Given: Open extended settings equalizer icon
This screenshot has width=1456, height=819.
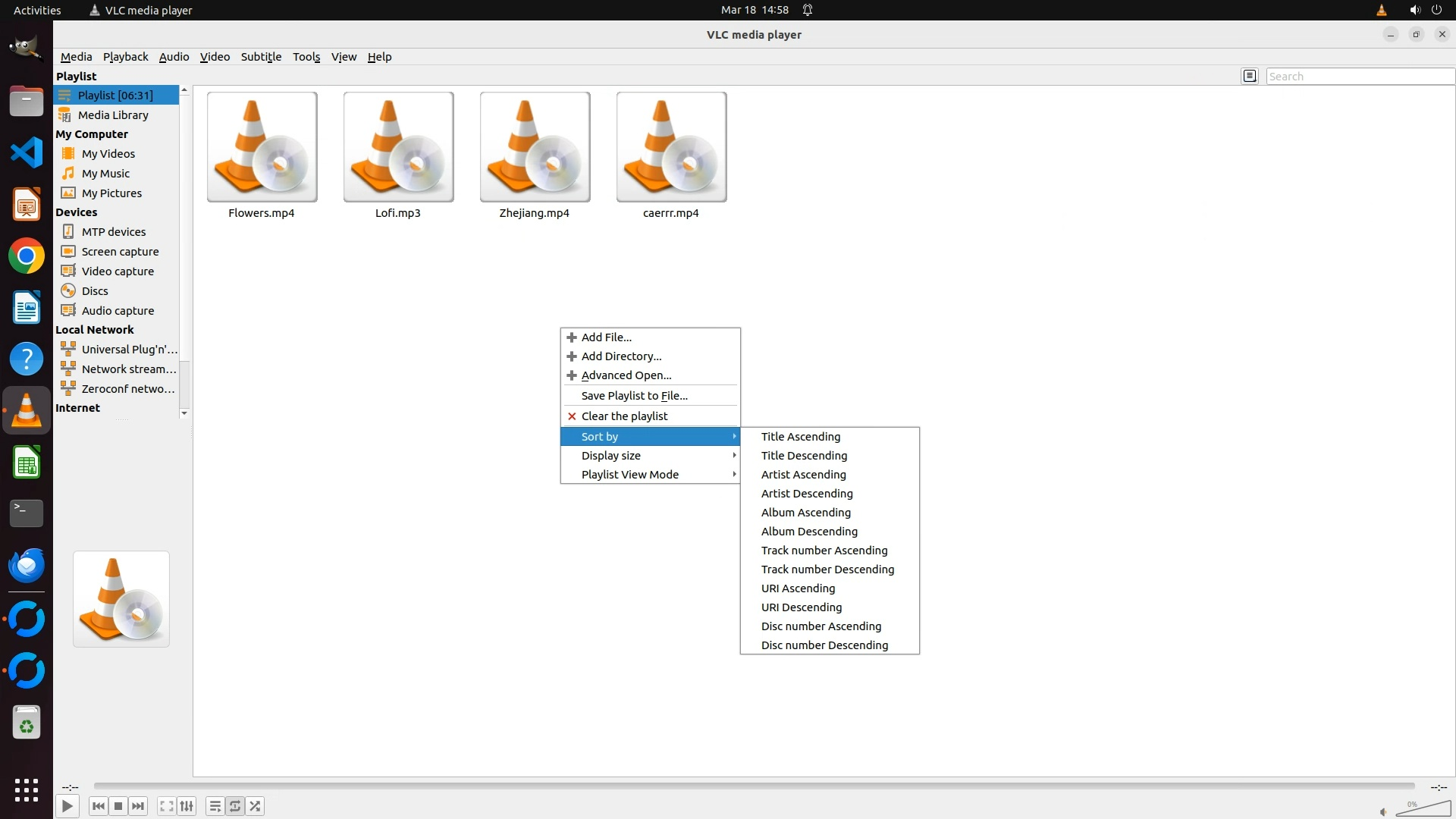Looking at the screenshot, I should tap(187, 806).
